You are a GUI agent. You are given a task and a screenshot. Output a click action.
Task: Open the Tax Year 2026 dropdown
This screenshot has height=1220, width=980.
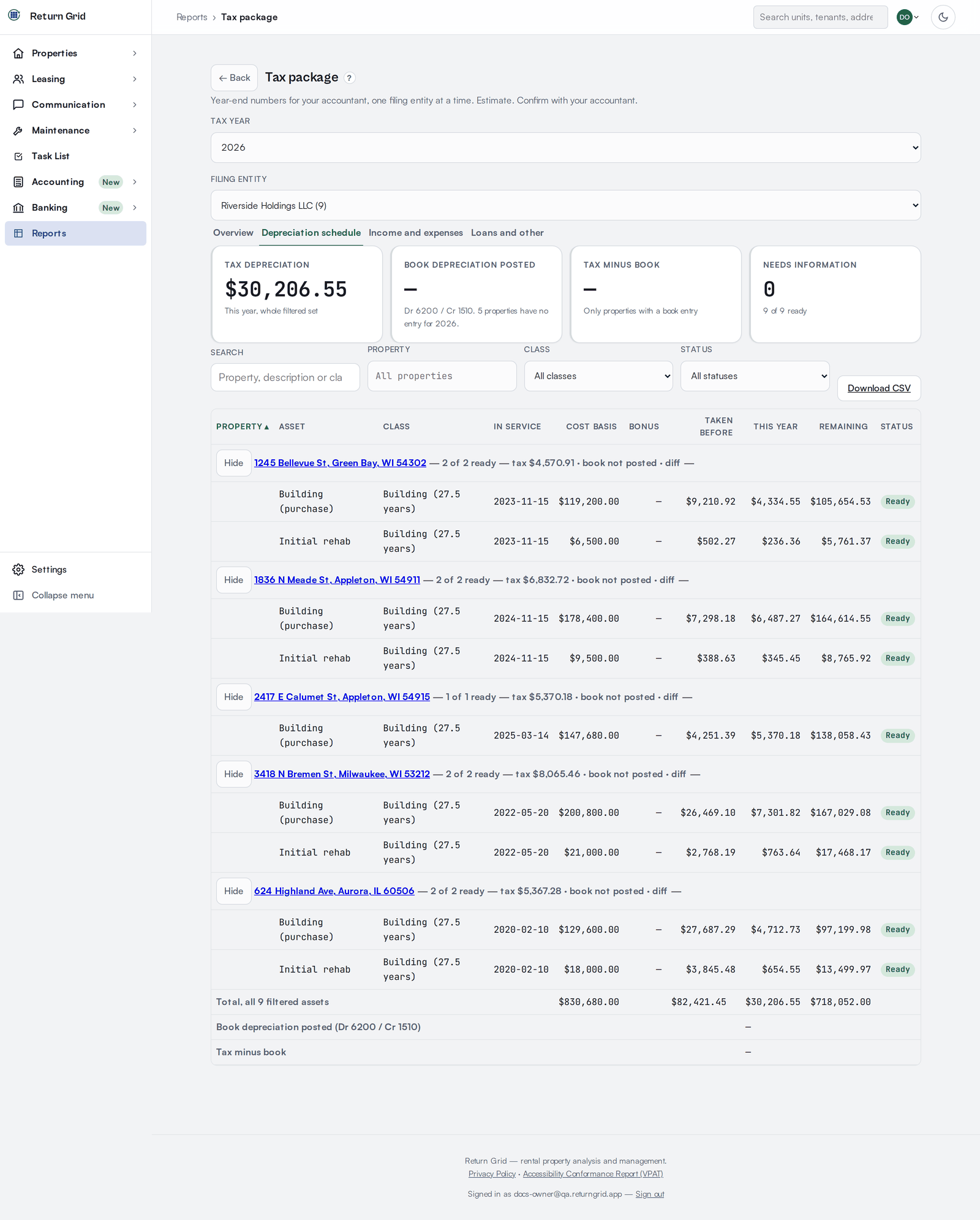point(565,148)
